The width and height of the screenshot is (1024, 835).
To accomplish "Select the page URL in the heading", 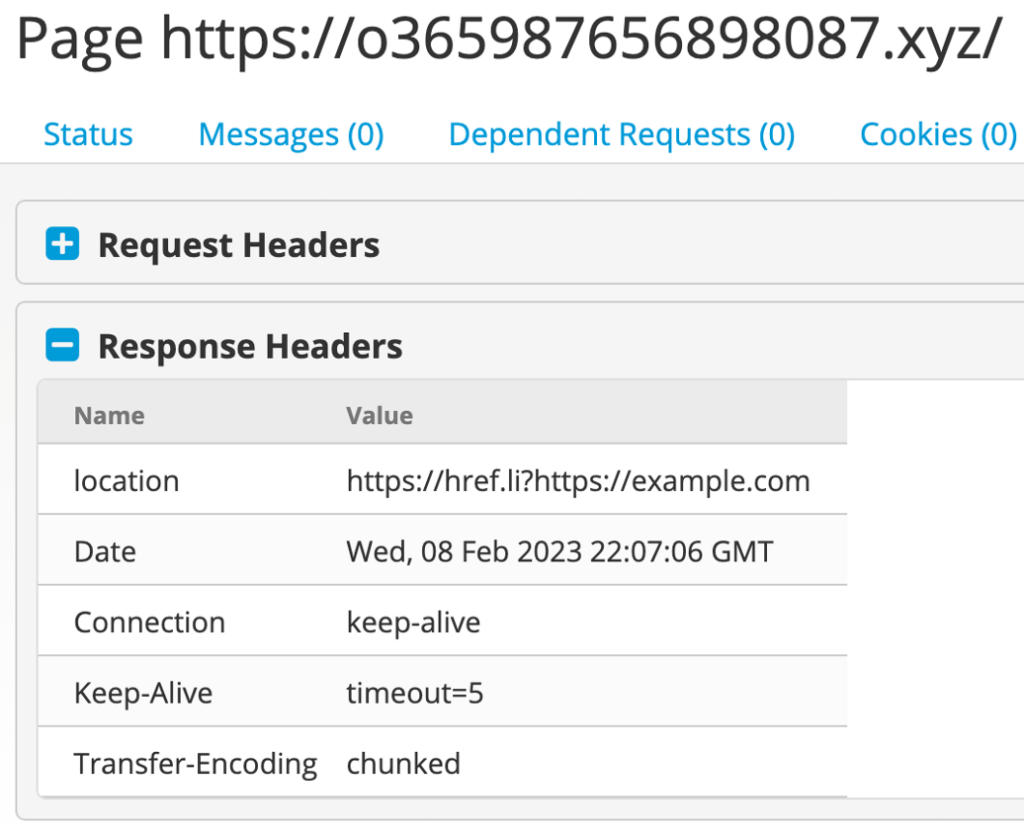I will [x=511, y=38].
